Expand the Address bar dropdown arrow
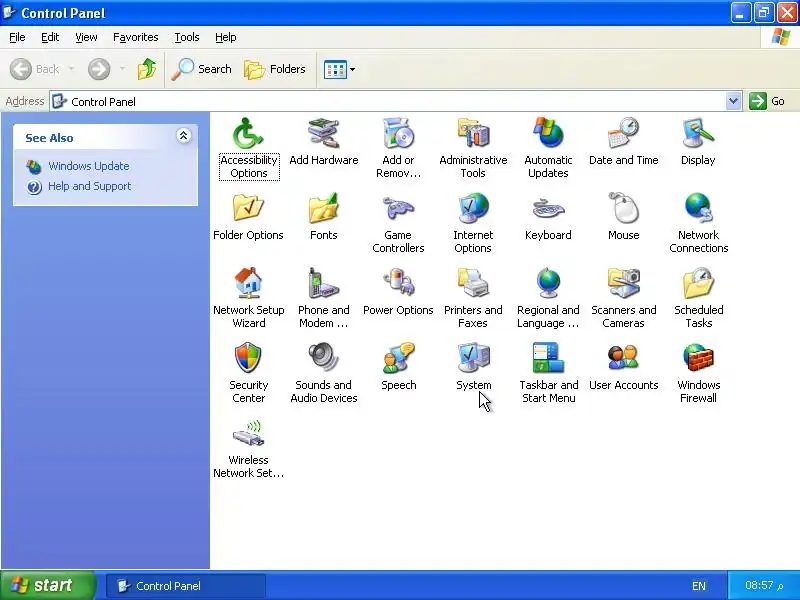800x600 pixels. click(733, 101)
